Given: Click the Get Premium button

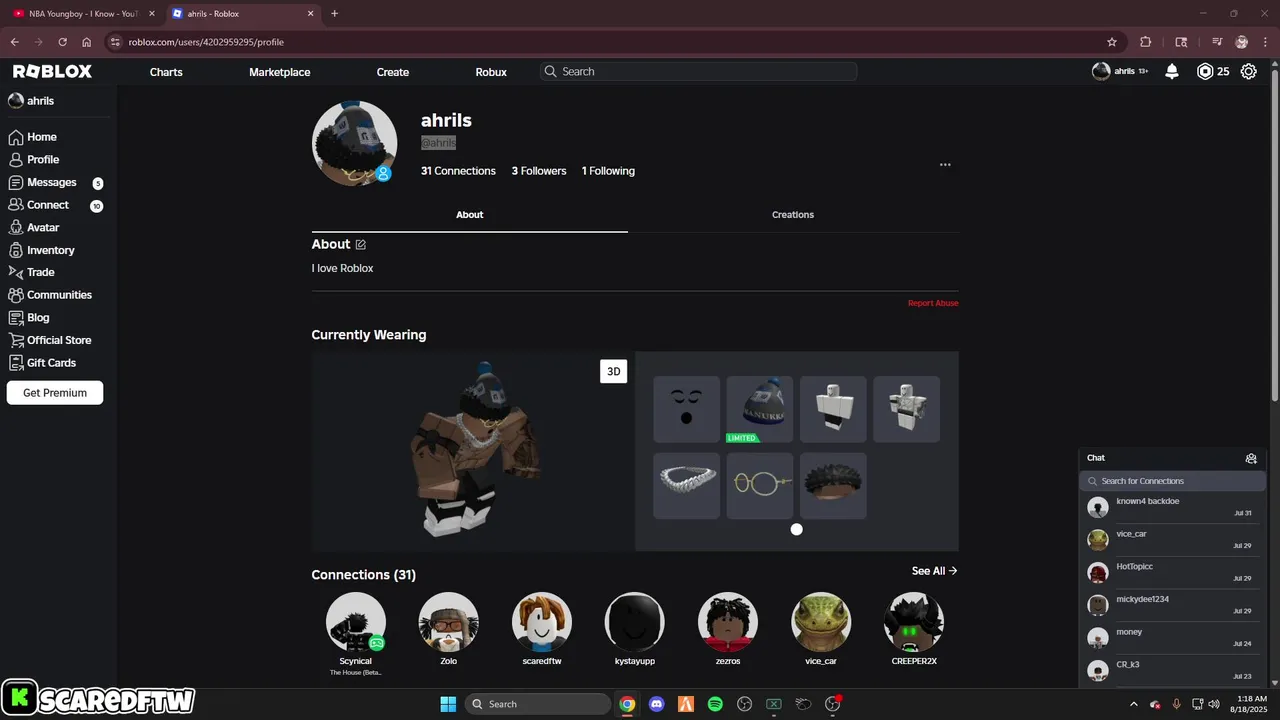Looking at the screenshot, I should tap(55, 393).
